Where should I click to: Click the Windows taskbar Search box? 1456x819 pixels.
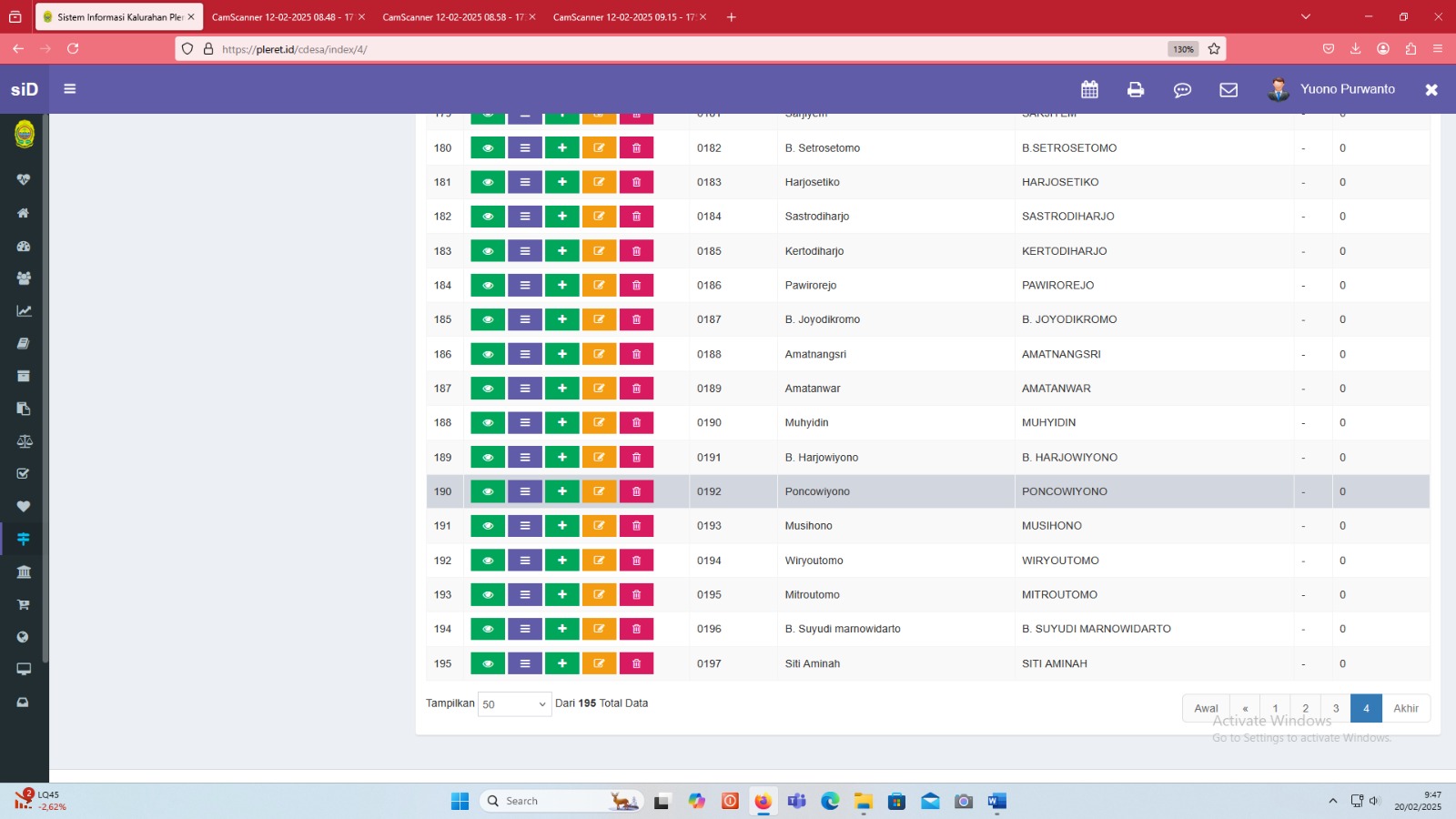(561, 801)
